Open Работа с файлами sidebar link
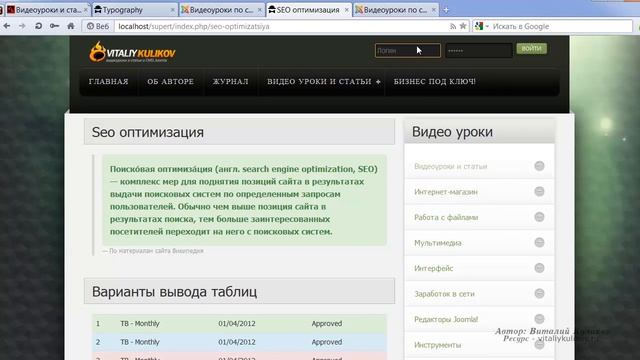 tap(446, 218)
